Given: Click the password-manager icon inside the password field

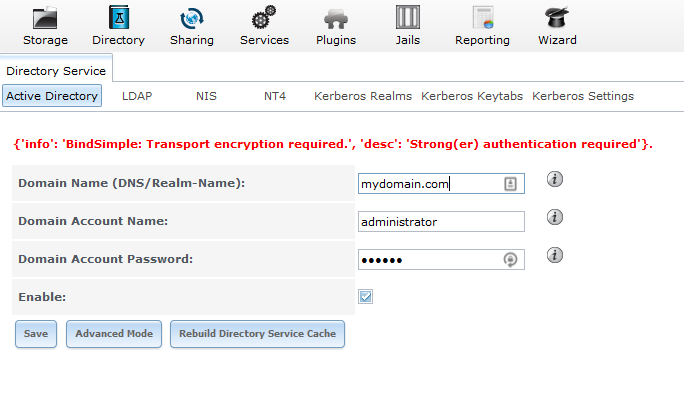Looking at the screenshot, I should (x=510, y=260).
